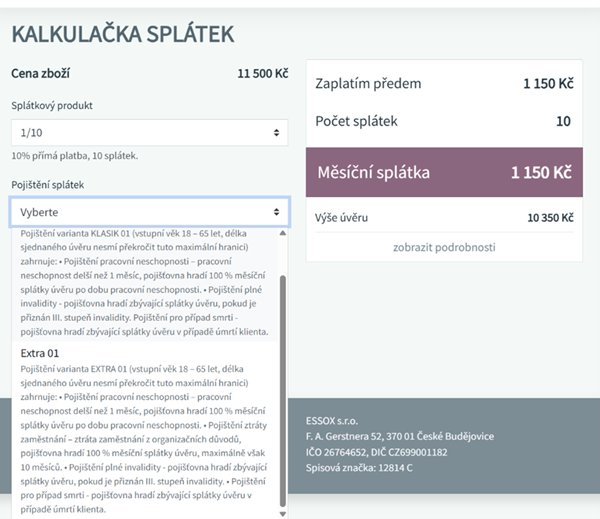This screenshot has width=600, height=519.
Task: Click the Splátkový produkt field label
Action: 53,105
